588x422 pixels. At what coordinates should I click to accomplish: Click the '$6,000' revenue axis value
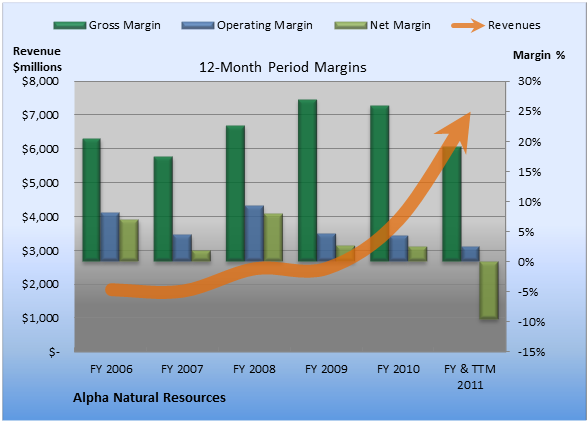coord(40,149)
